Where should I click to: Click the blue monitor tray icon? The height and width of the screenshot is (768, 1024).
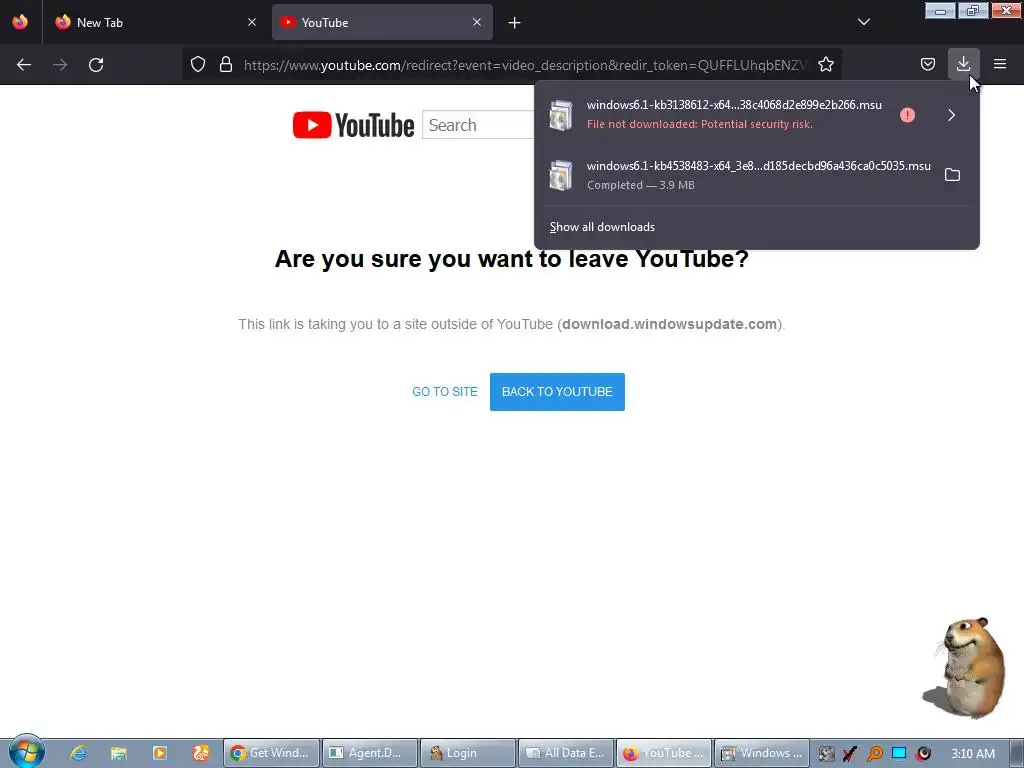click(899, 754)
